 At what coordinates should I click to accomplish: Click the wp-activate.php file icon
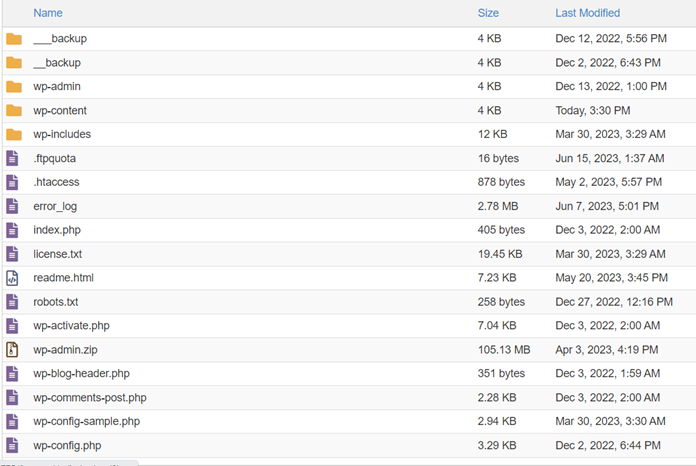tap(12, 326)
